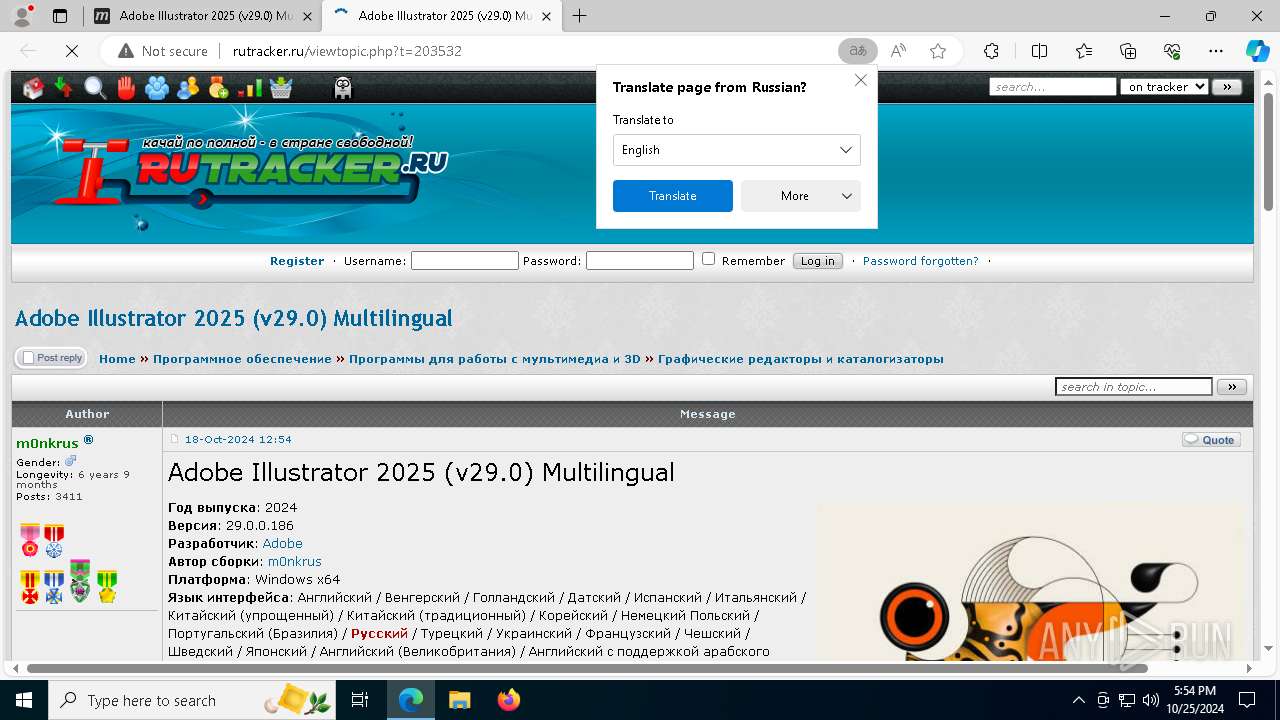Screen dimensions: 1280x720
Task: Select the loading Adobe Illustrator 2025 tab
Action: point(444,16)
